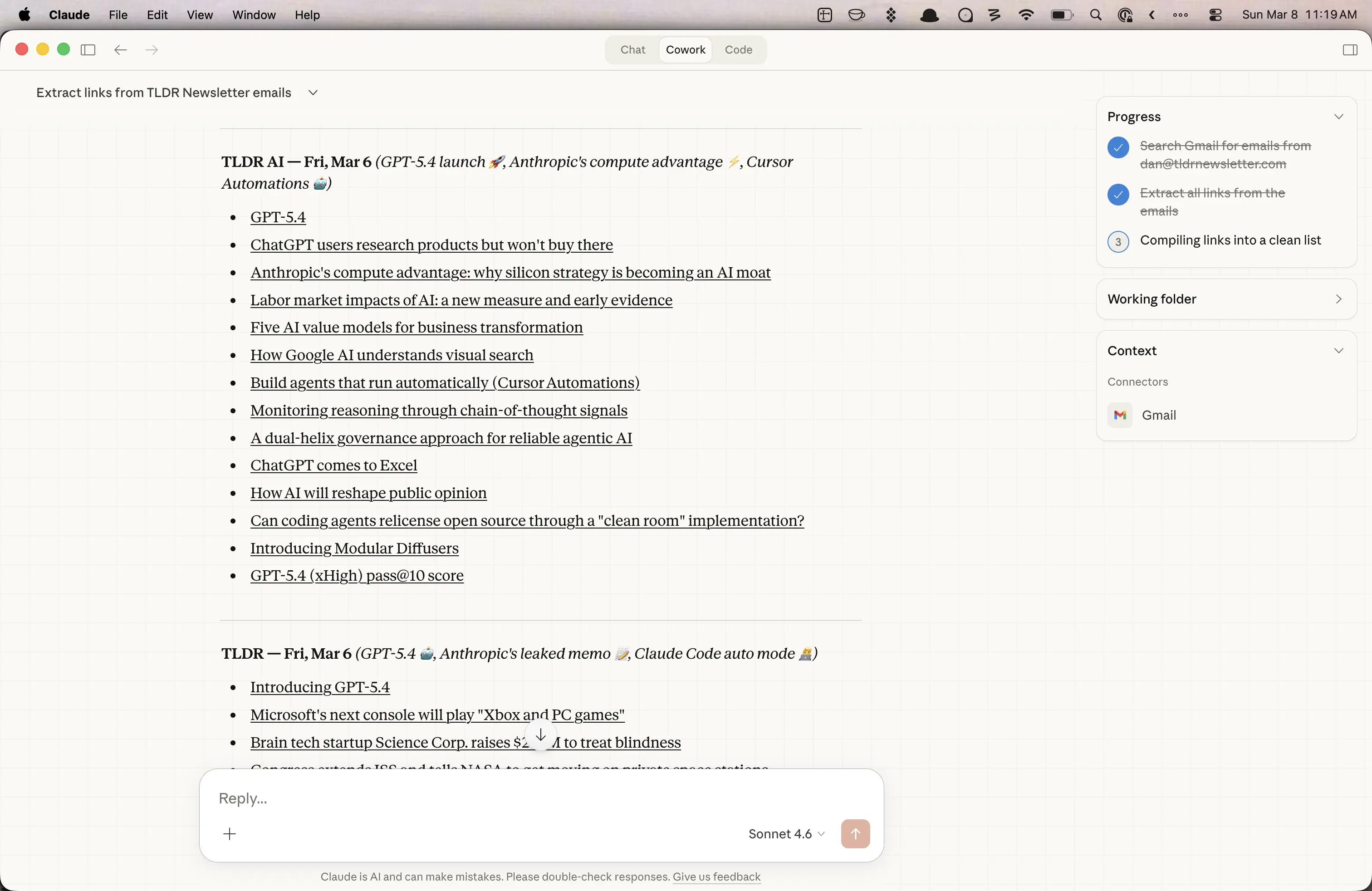This screenshot has height=891, width=1372.
Task: Expand the Working folder section
Action: tap(1339, 299)
